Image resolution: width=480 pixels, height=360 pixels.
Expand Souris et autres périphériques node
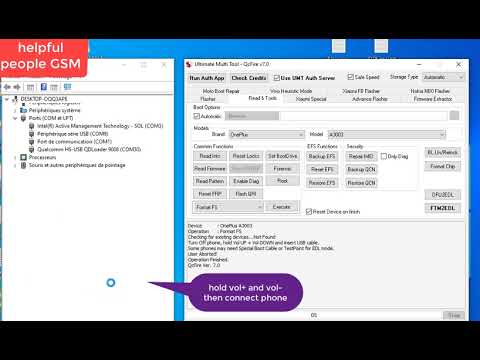(15, 165)
